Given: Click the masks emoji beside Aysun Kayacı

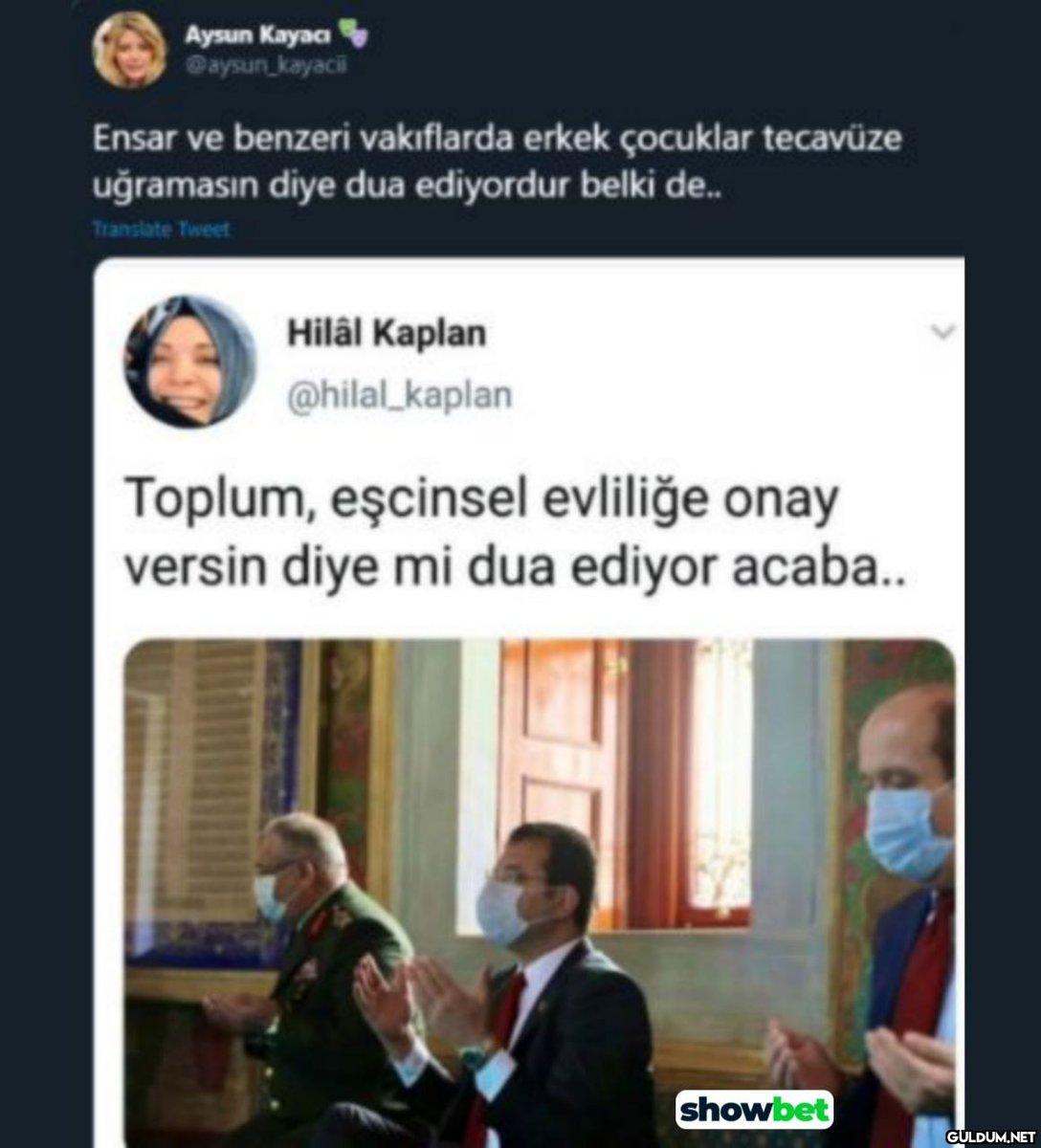Looking at the screenshot, I should [353, 36].
